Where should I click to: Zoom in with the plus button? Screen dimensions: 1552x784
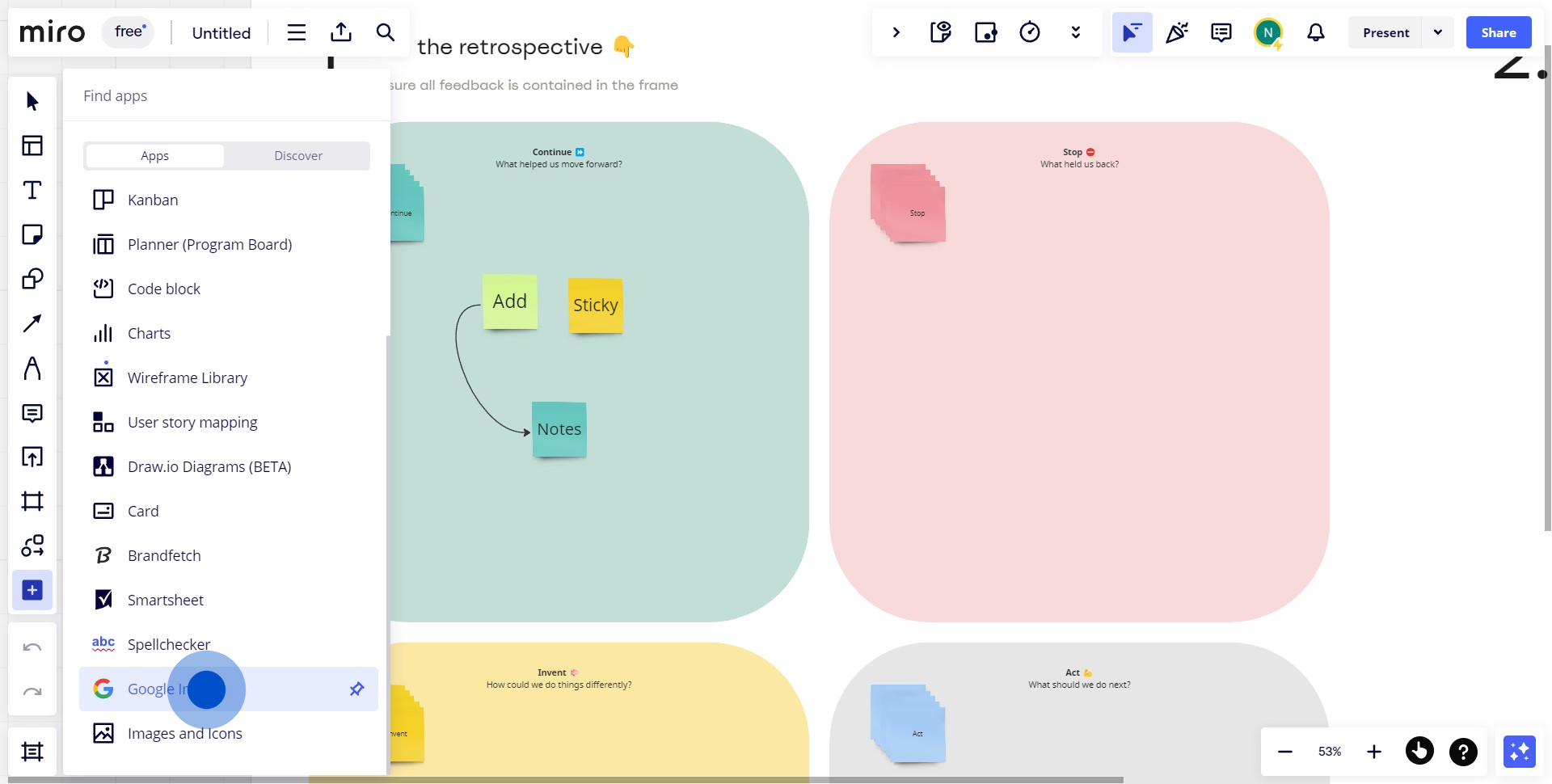coord(1374,752)
